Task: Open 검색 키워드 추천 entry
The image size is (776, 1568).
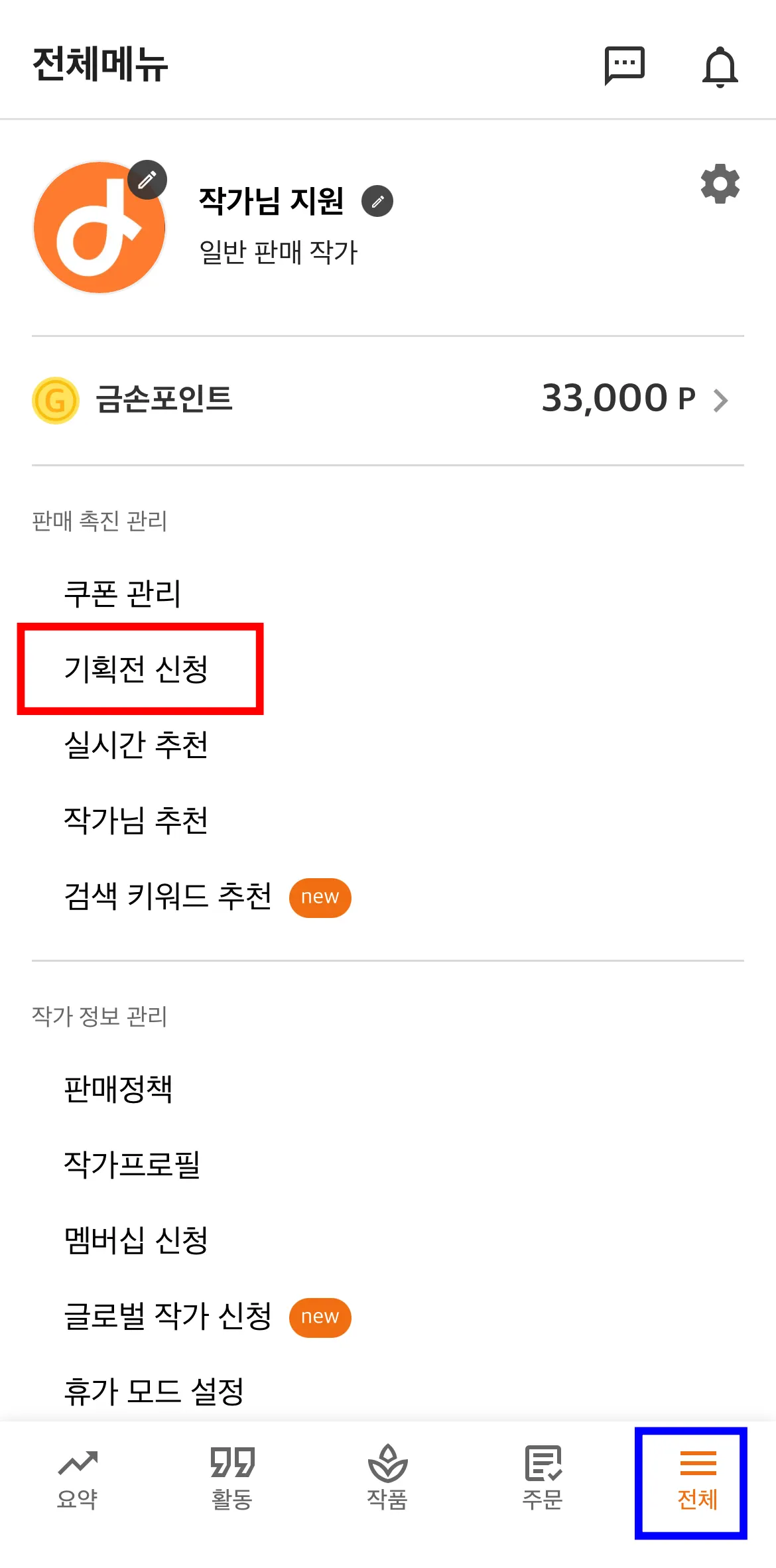Action: [x=168, y=896]
